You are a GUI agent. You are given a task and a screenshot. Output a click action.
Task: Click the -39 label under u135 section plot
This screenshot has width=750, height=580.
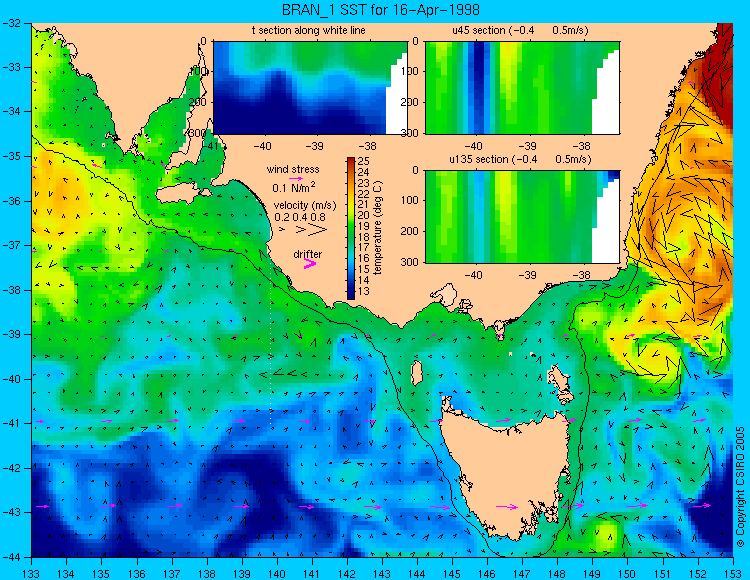click(x=527, y=275)
